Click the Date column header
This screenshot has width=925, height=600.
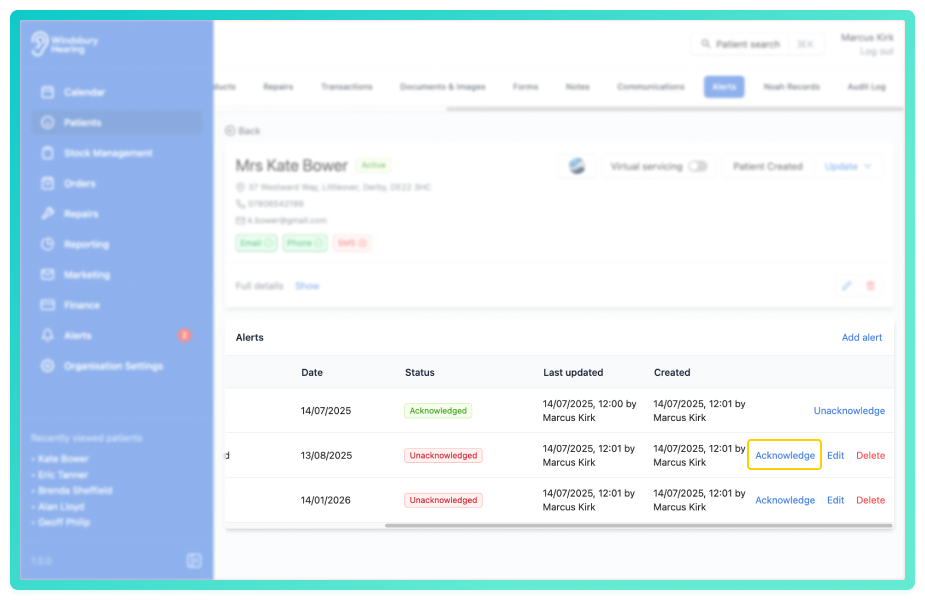[x=312, y=372]
